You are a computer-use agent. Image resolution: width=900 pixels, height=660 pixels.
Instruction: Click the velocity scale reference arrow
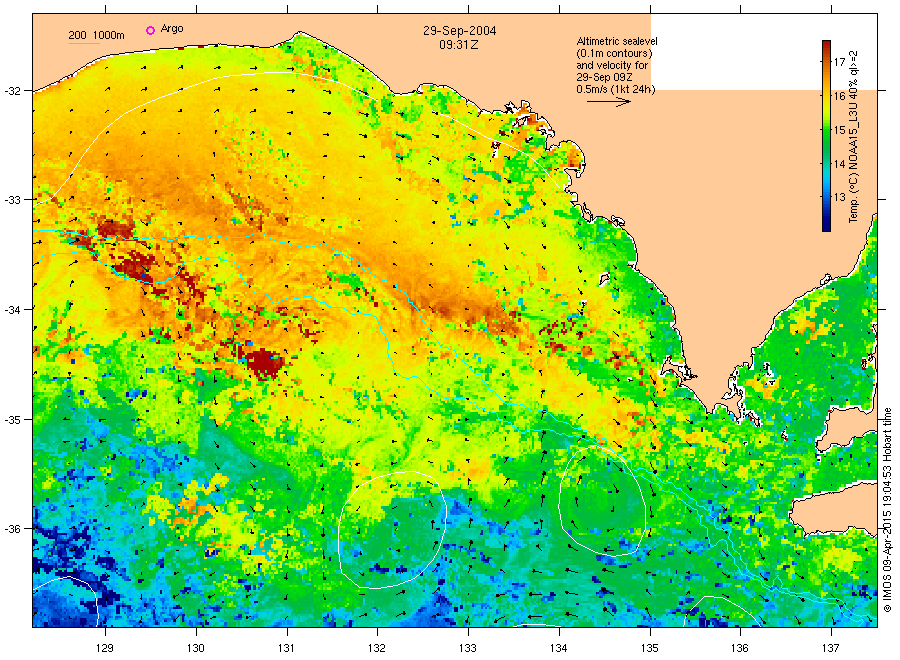coord(609,102)
